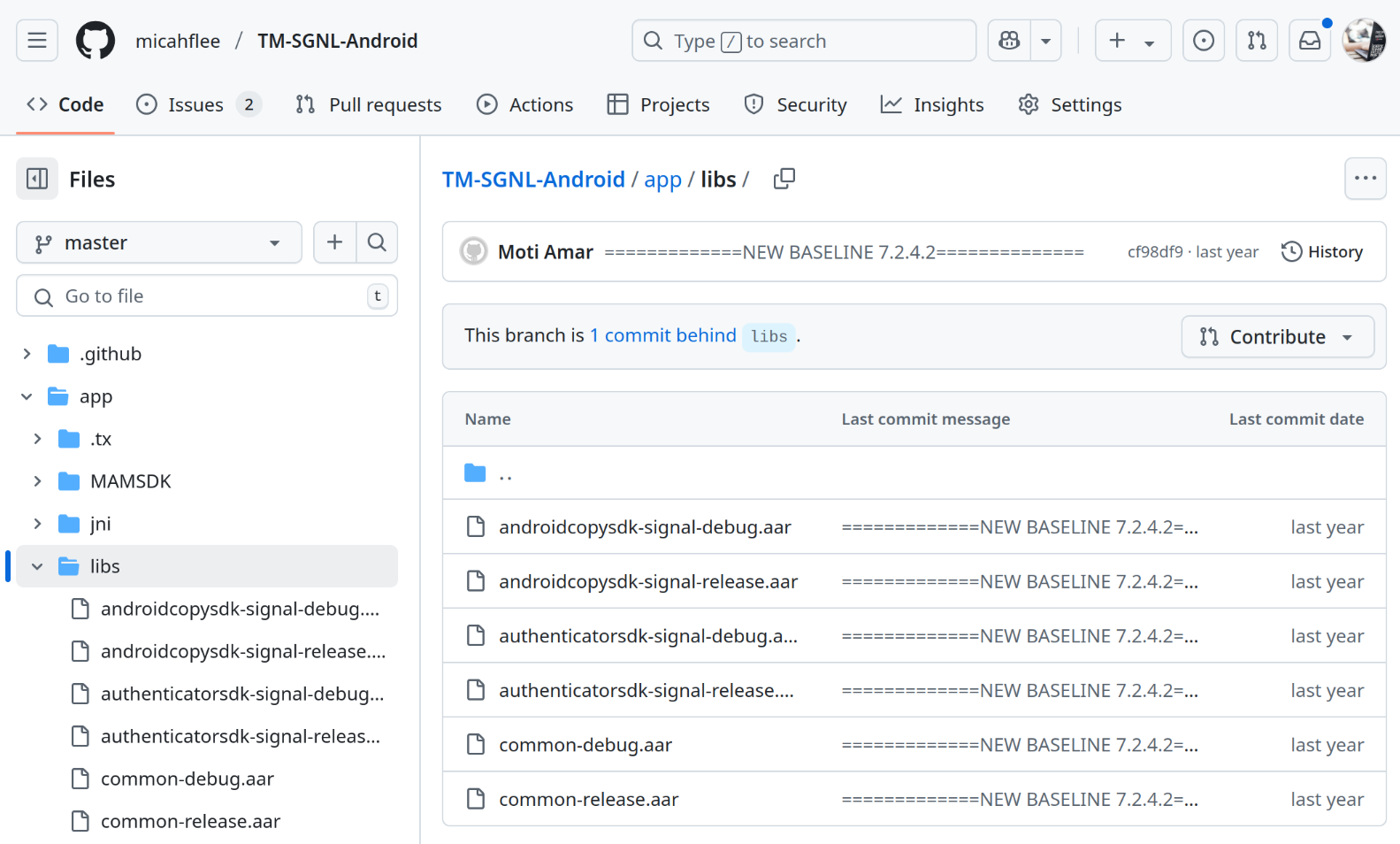Open authenticatorsdk-signal-debug.a... in file table
Image resolution: width=1400 pixels, height=844 pixels.
coord(648,636)
